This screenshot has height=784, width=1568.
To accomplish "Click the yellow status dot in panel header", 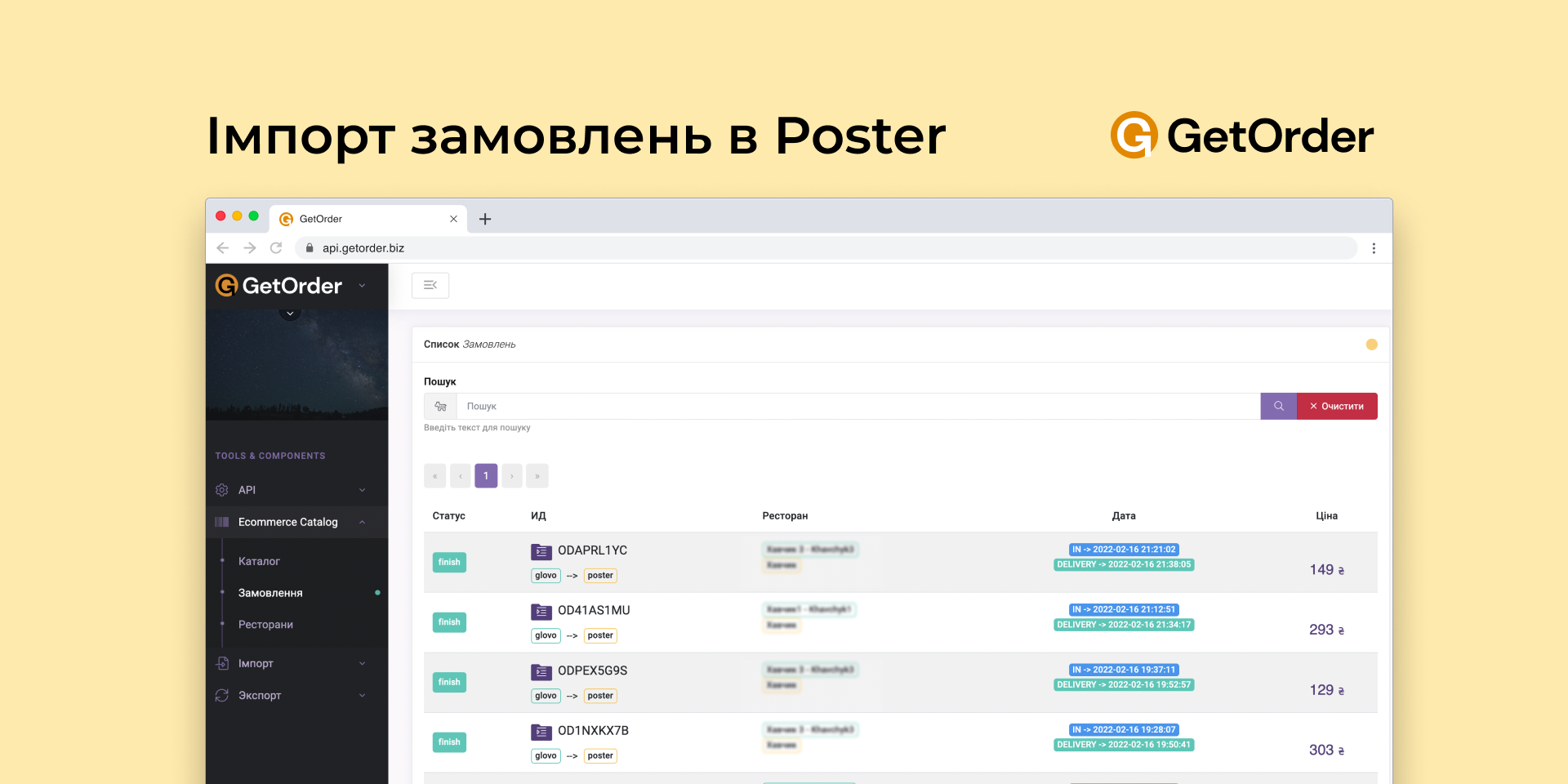I will tap(1372, 345).
